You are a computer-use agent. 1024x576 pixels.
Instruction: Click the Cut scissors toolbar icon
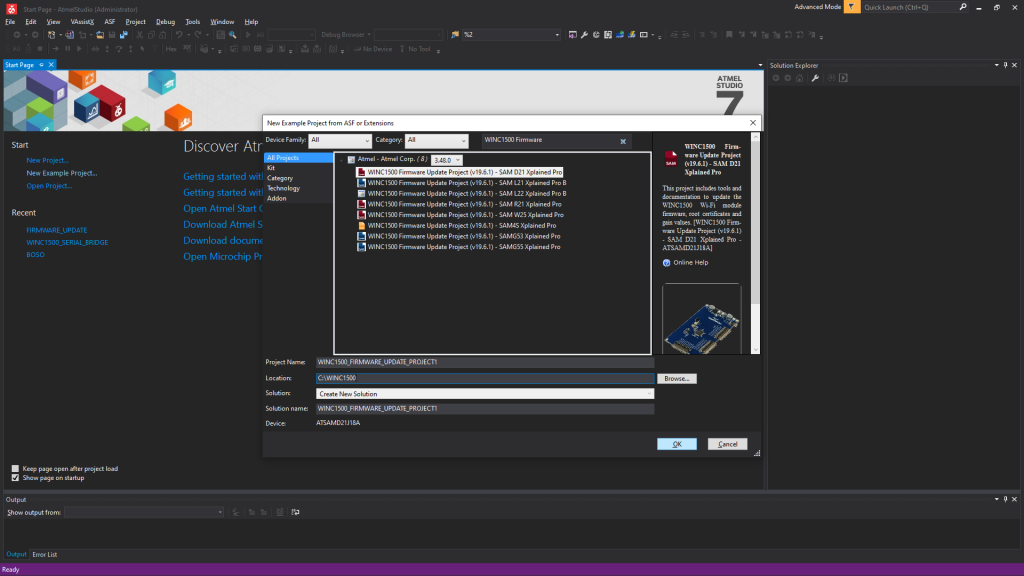[x=140, y=35]
